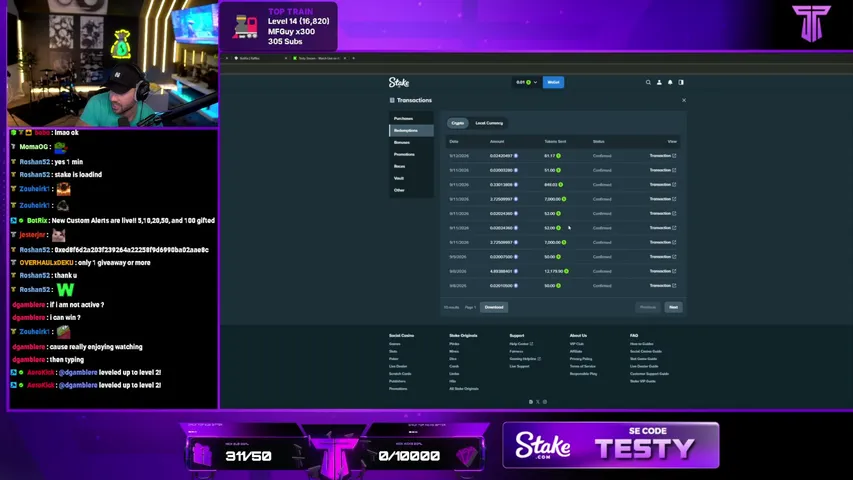
Task: Click the Instagram icon in footer
Action: pyautogui.click(x=545, y=402)
